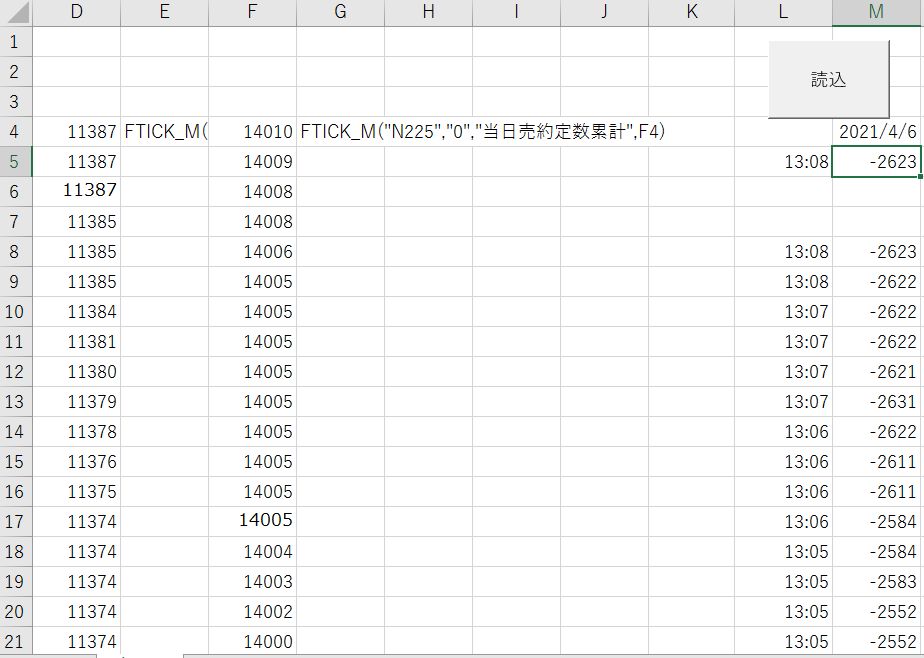Select column K via its header
Screen dimensions: 924x658
coord(691,12)
